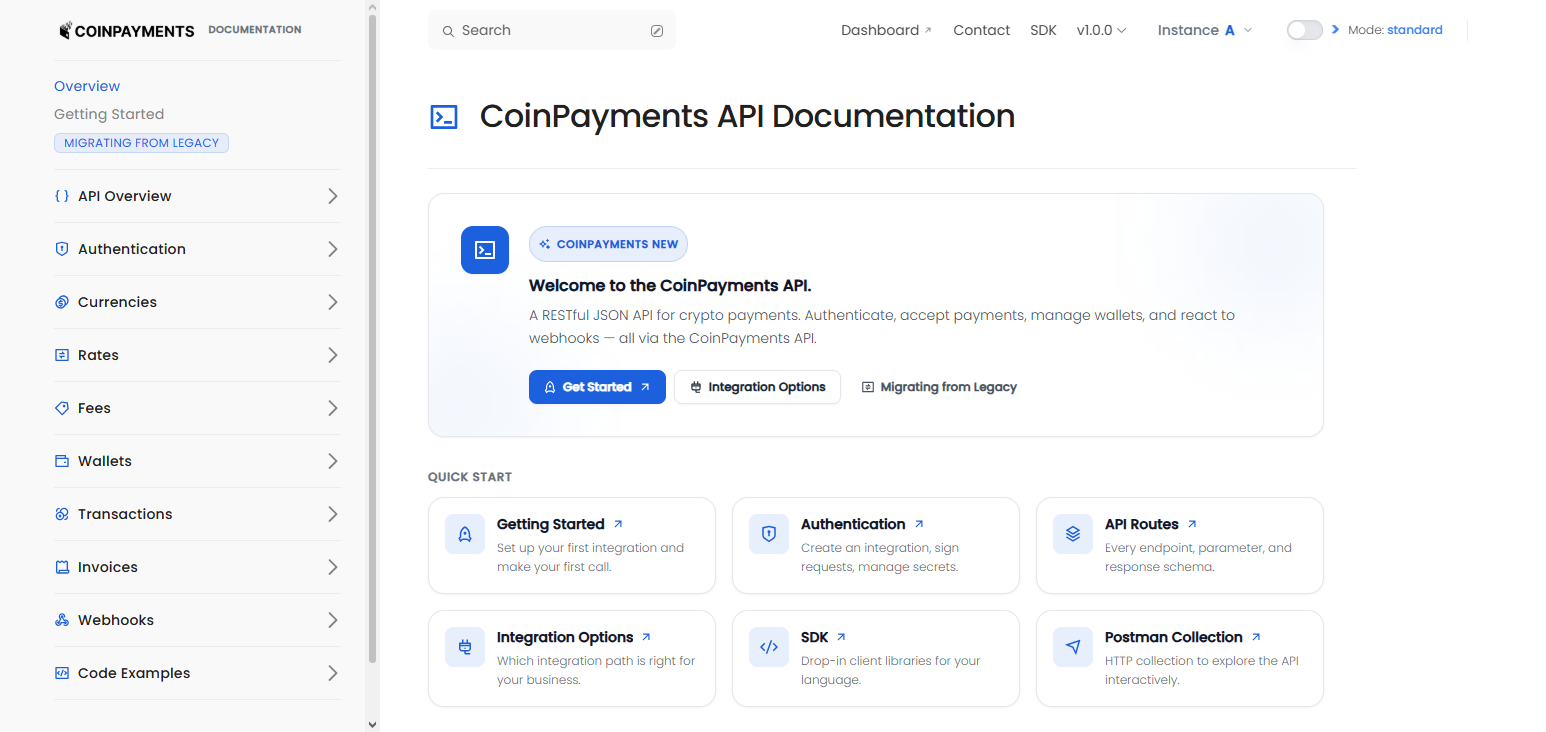
Task: Click the 'QUICK START' heading text
Action: [470, 477]
